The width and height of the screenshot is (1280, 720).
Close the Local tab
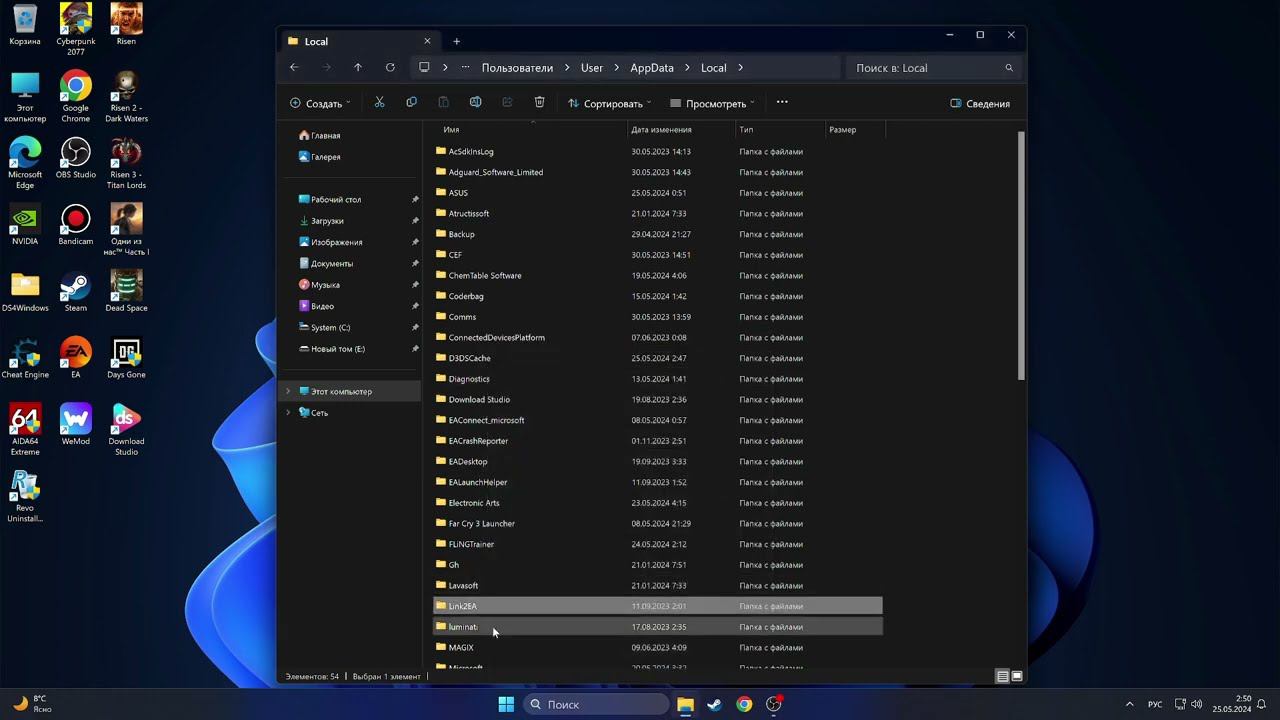(427, 41)
